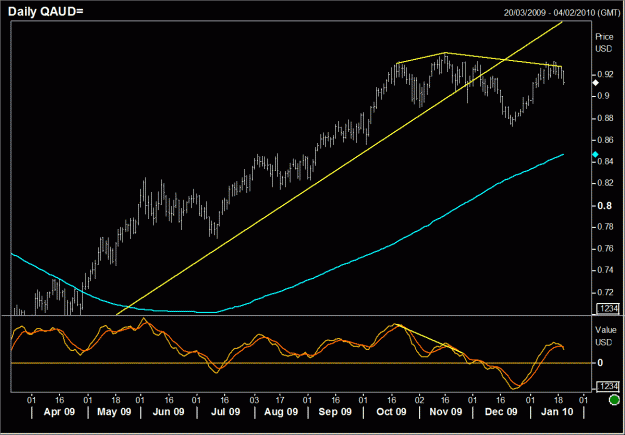Select the 0.92 price axis label
The height and width of the screenshot is (435, 625).
[x=603, y=75]
